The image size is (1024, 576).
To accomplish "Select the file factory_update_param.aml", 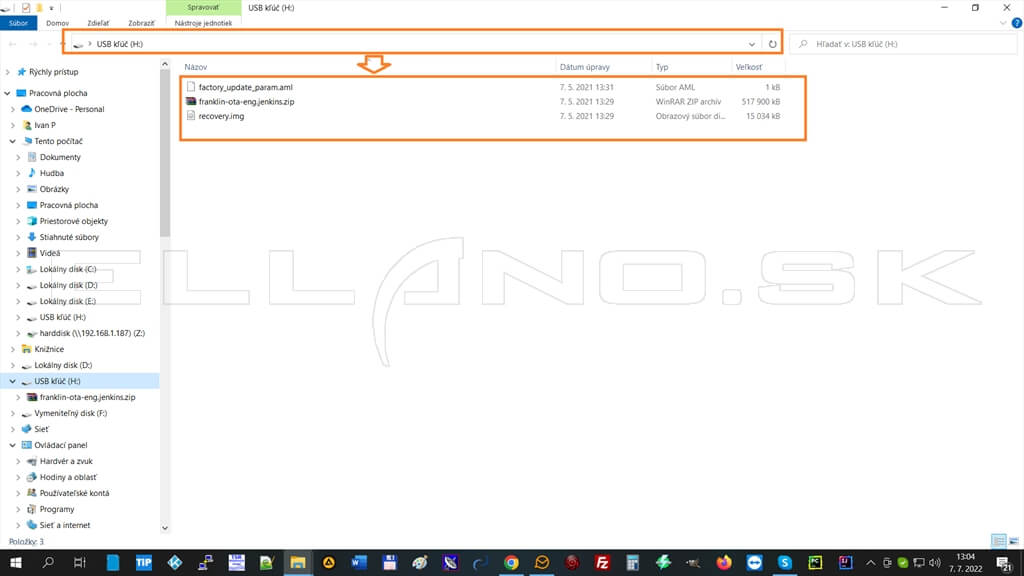I will (246, 87).
